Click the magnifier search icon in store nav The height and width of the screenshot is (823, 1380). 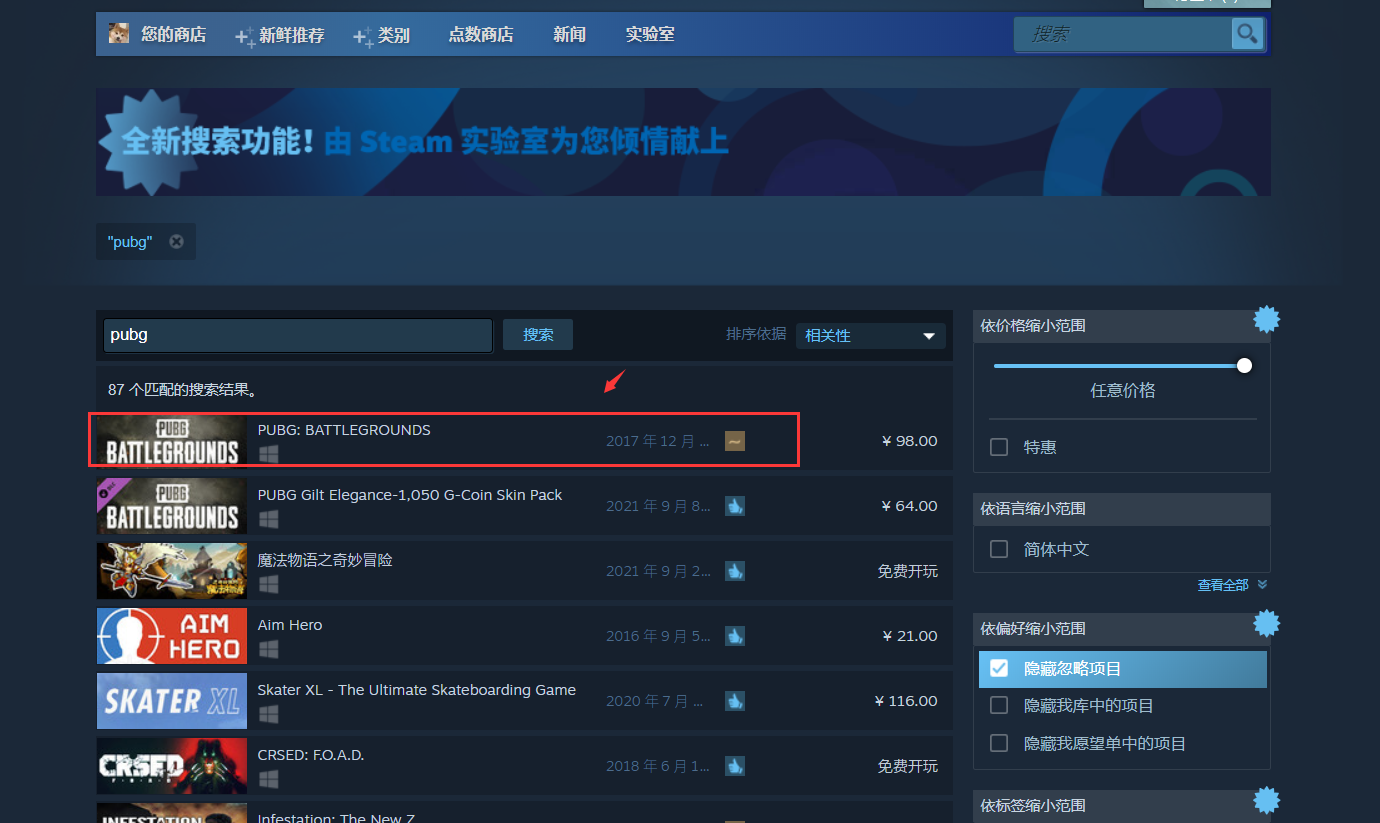tap(1247, 34)
